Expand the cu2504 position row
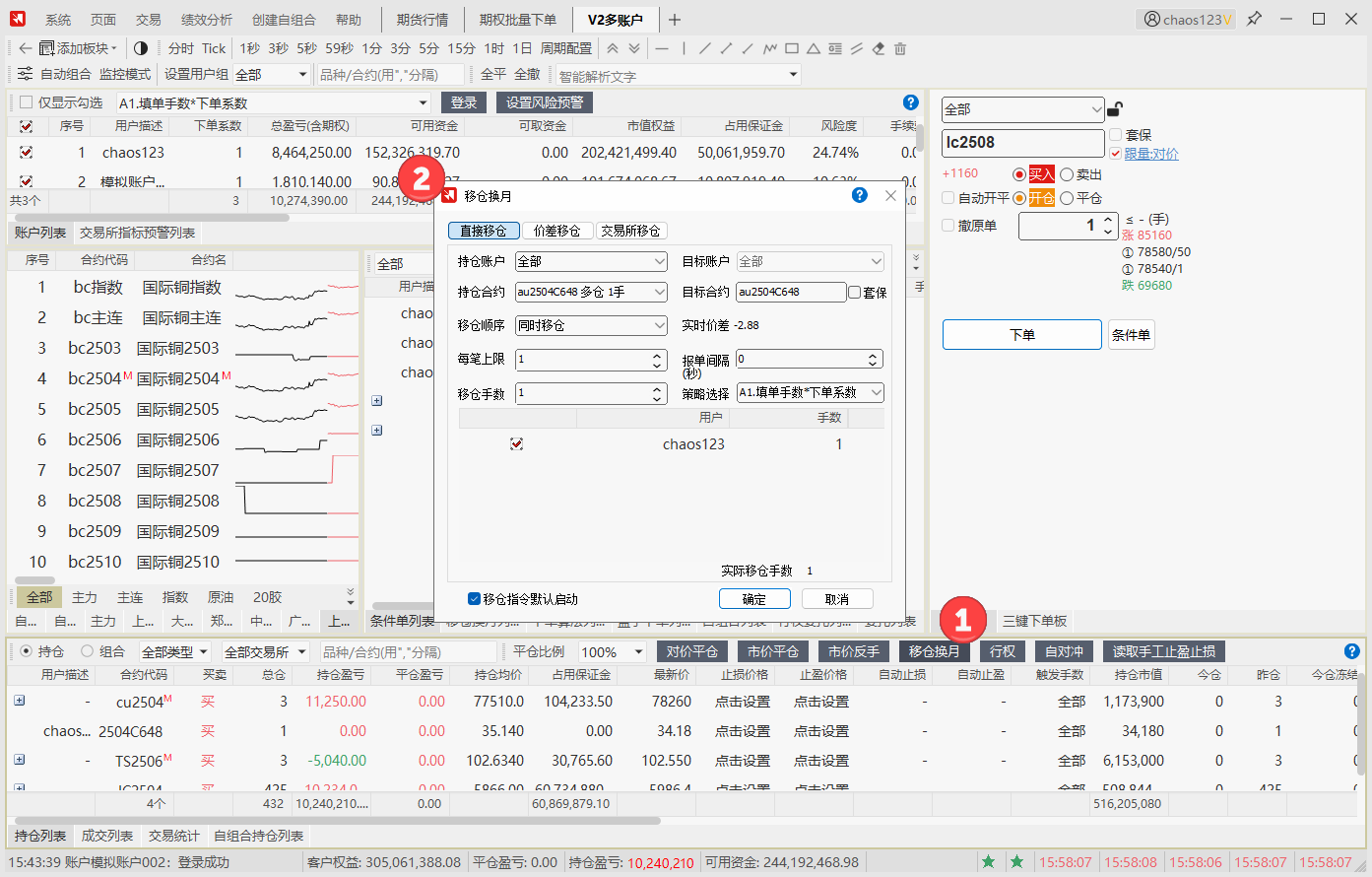 tap(19, 701)
